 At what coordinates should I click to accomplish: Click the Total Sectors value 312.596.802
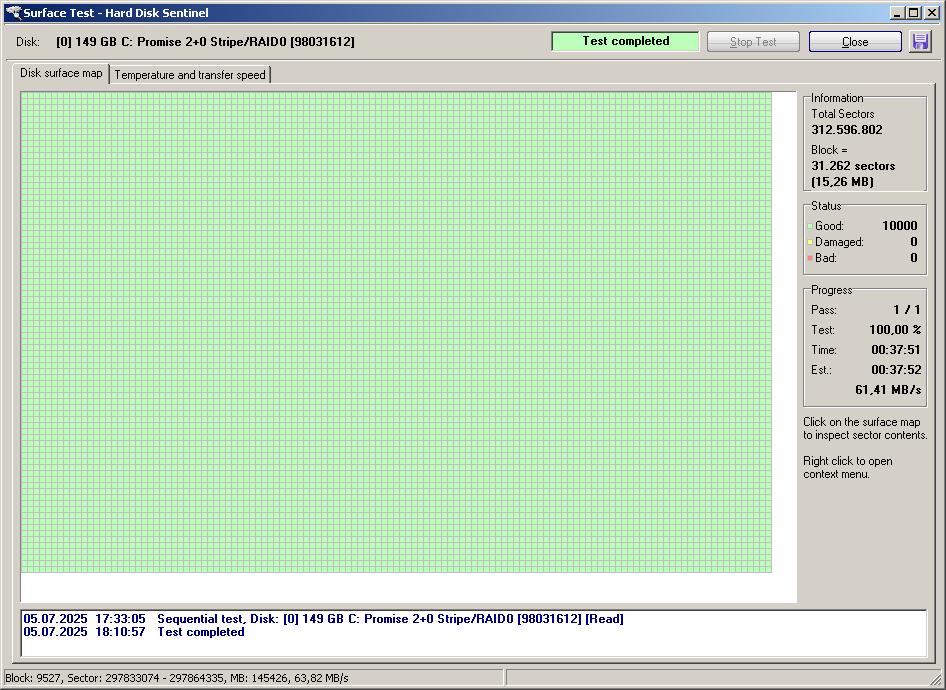846,130
